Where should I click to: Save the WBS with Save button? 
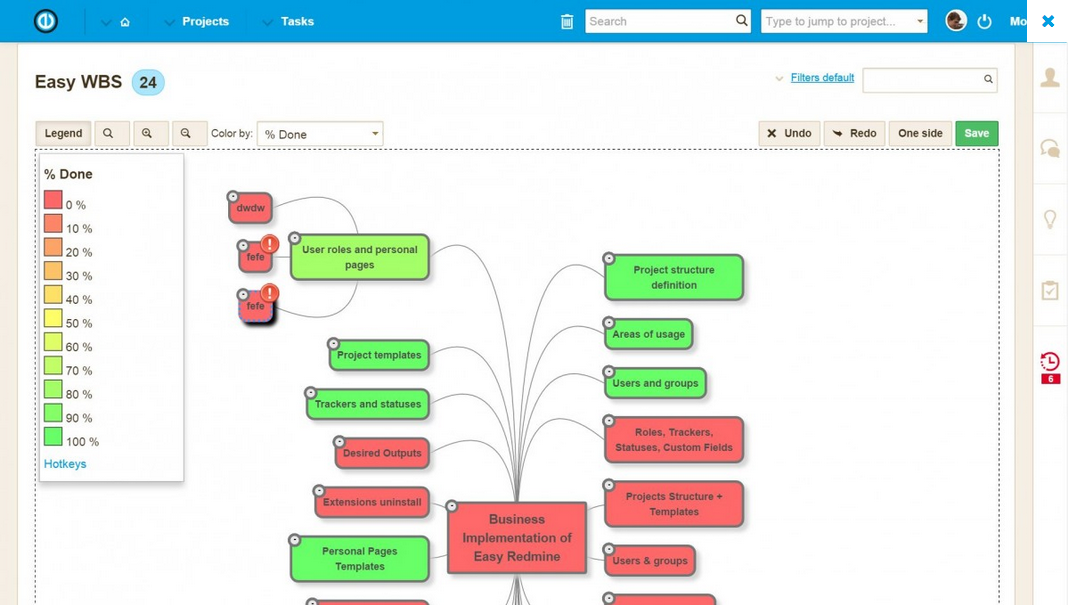point(977,134)
